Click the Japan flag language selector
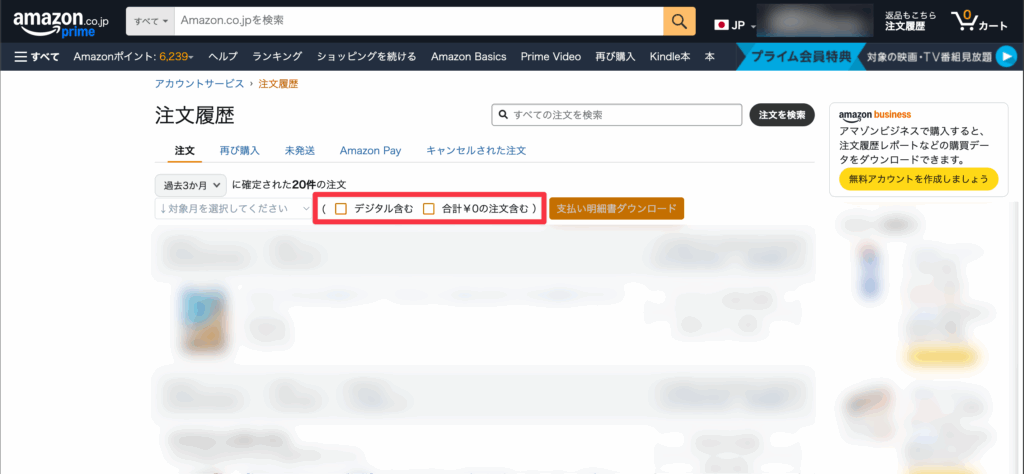The image size is (1024, 474). click(721, 25)
